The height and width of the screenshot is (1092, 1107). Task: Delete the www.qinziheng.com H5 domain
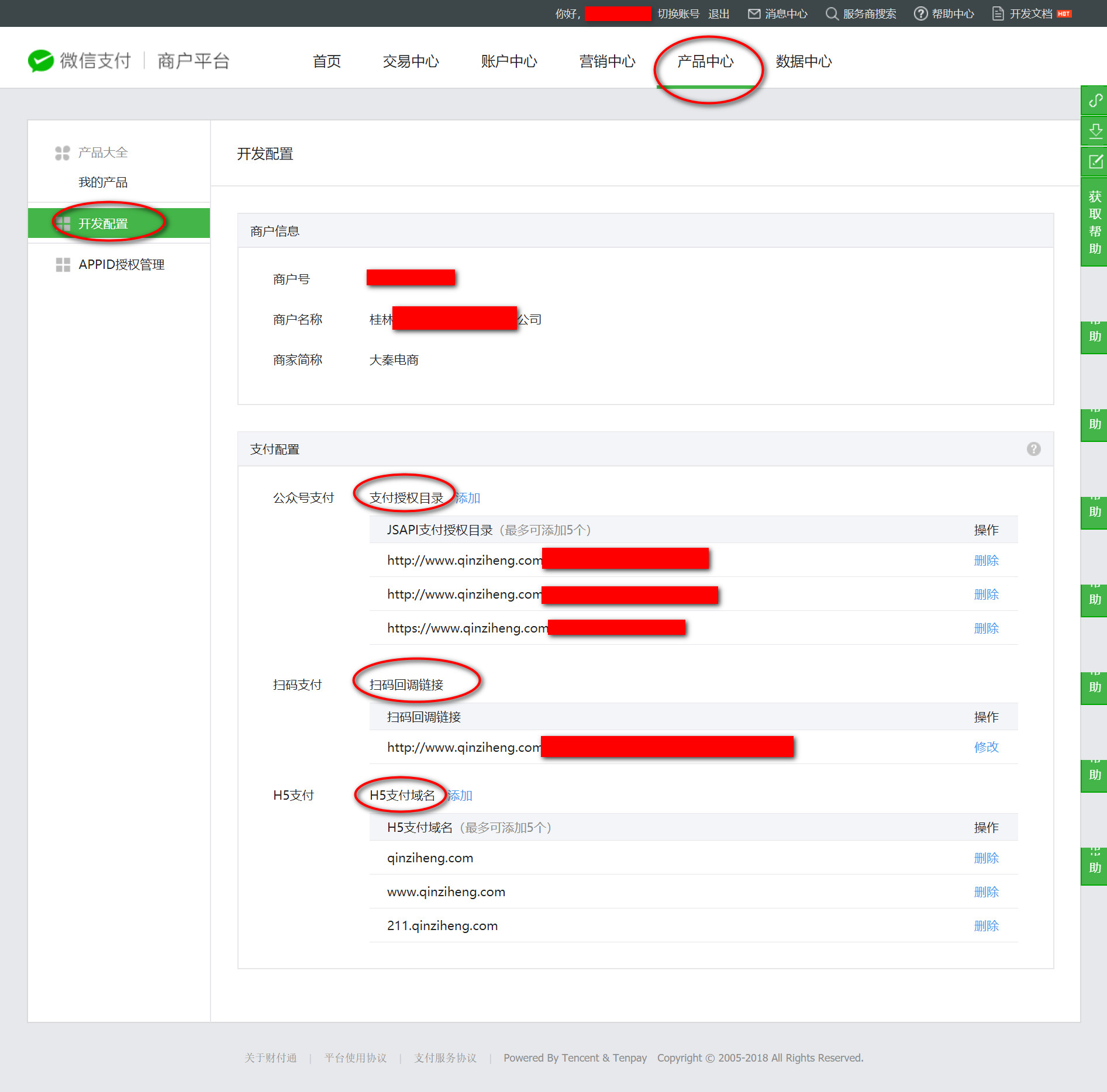(987, 892)
